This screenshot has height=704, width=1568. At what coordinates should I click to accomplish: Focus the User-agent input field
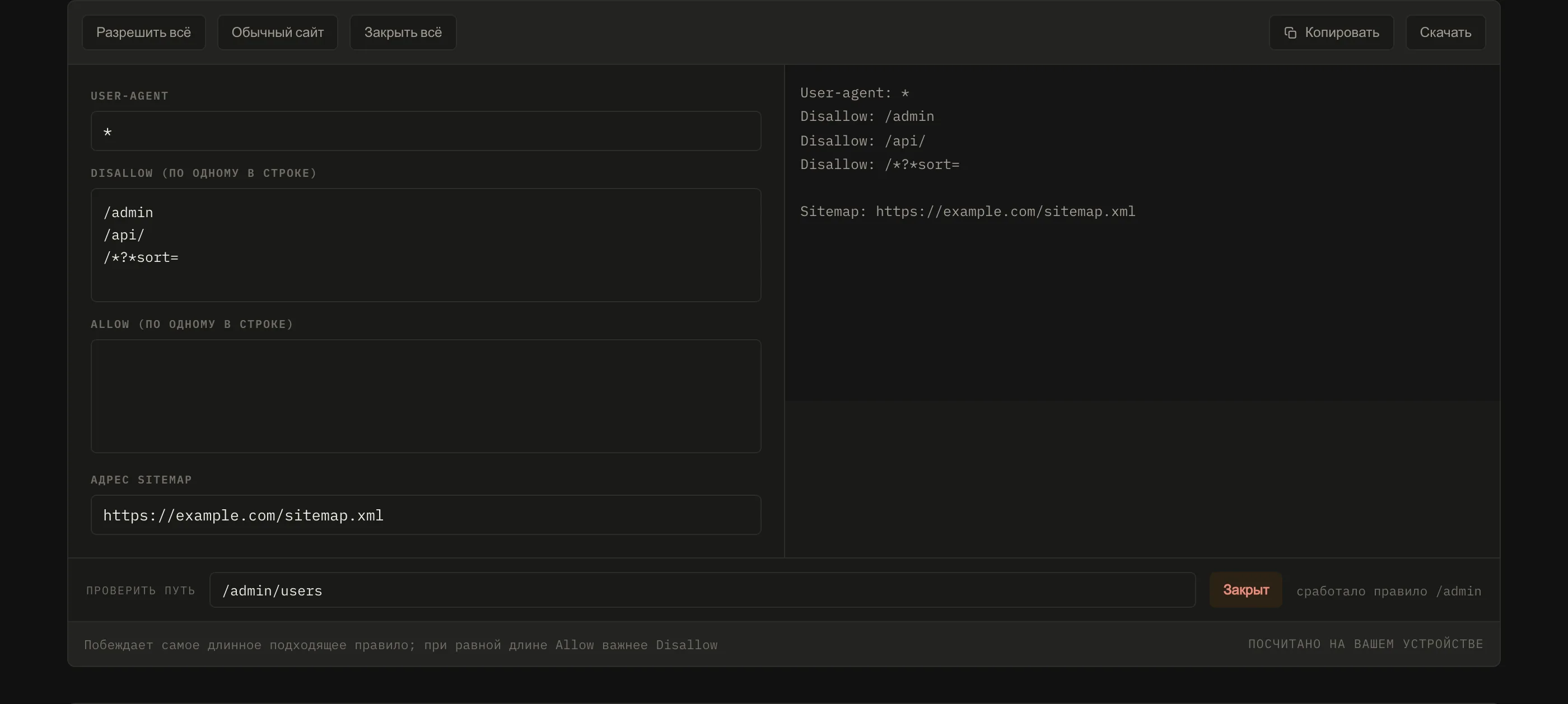tap(426, 131)
